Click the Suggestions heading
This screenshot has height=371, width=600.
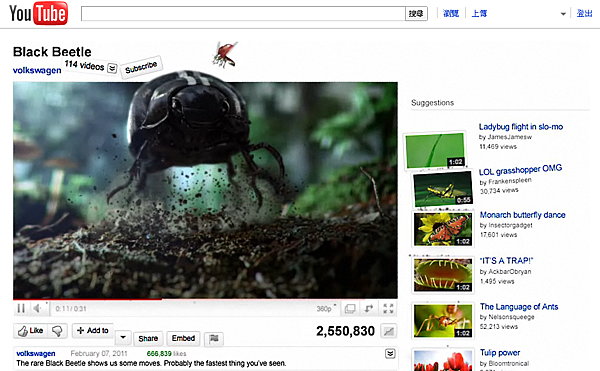point(432,103)
